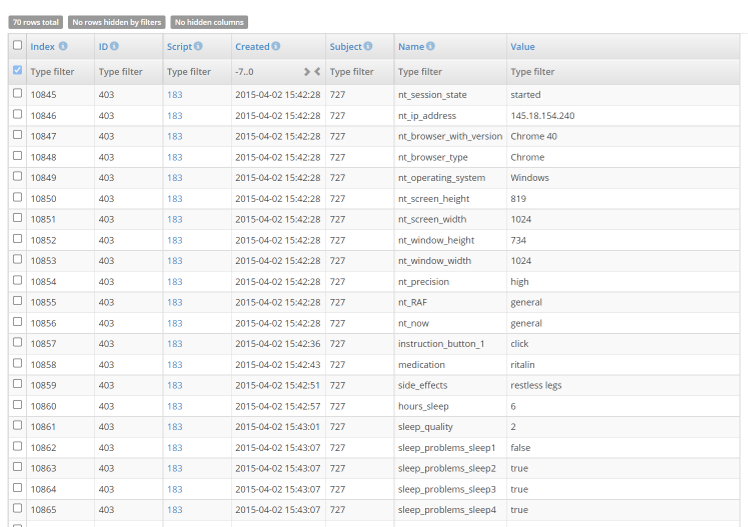This screenshot has width=748, height=527.
Task: Click the No rows hidden by filters badge
Action: [117, 22]
